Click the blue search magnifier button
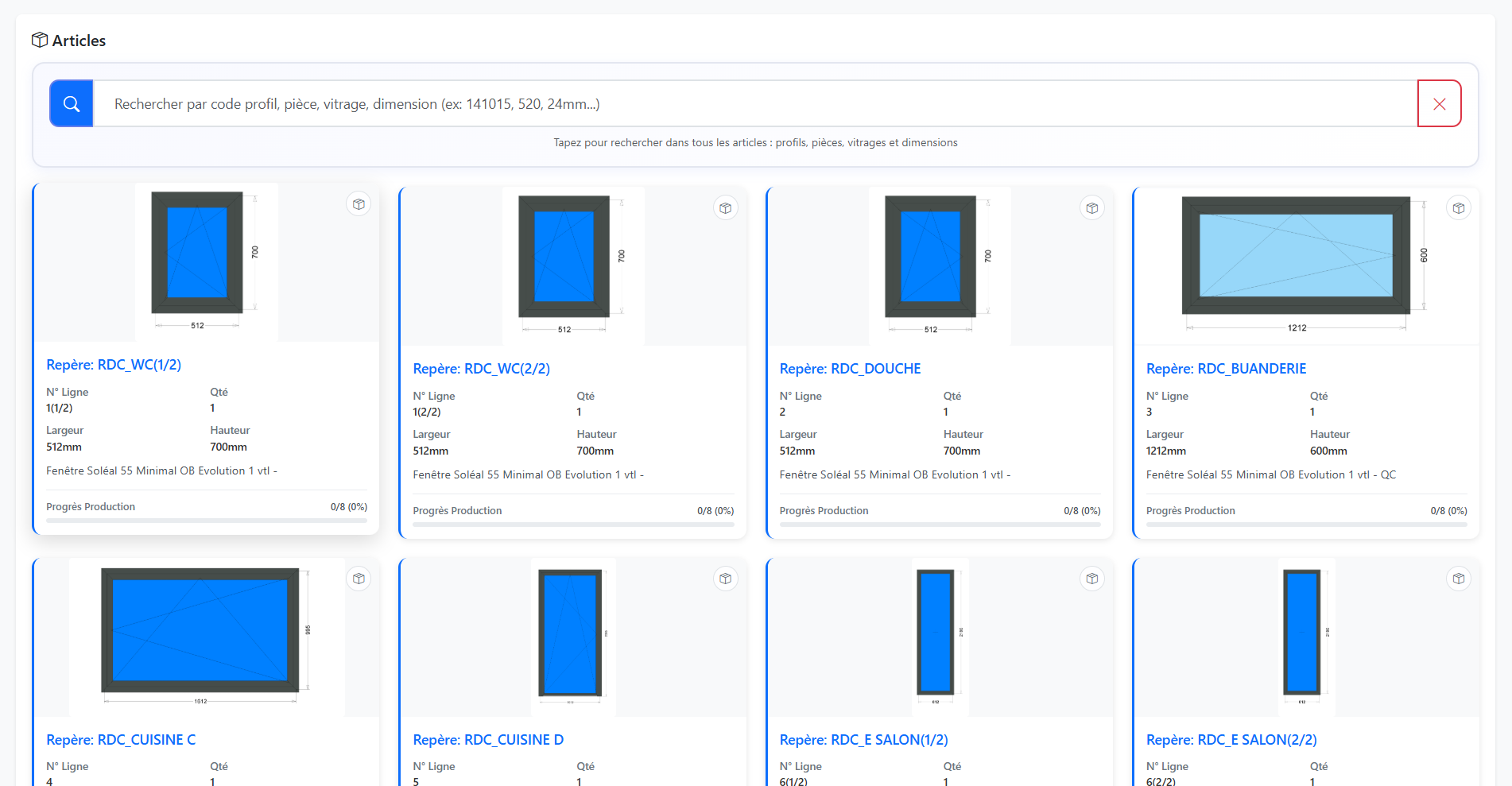This screenshot has height=786, width=1512. [72, 104]
